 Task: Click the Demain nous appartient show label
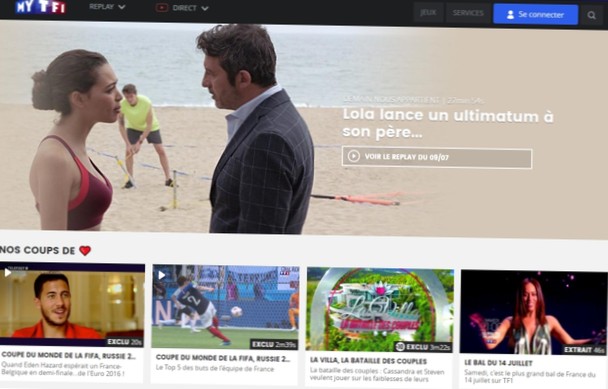pyautogui.click(x=391, y=100)
